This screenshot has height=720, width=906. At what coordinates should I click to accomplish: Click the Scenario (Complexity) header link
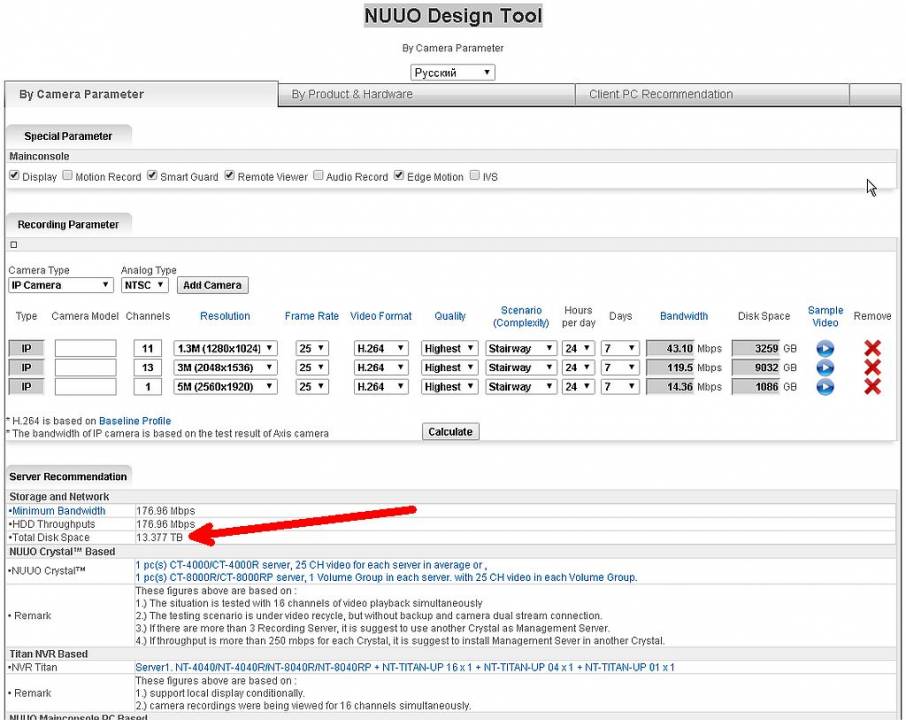point(521,317)
